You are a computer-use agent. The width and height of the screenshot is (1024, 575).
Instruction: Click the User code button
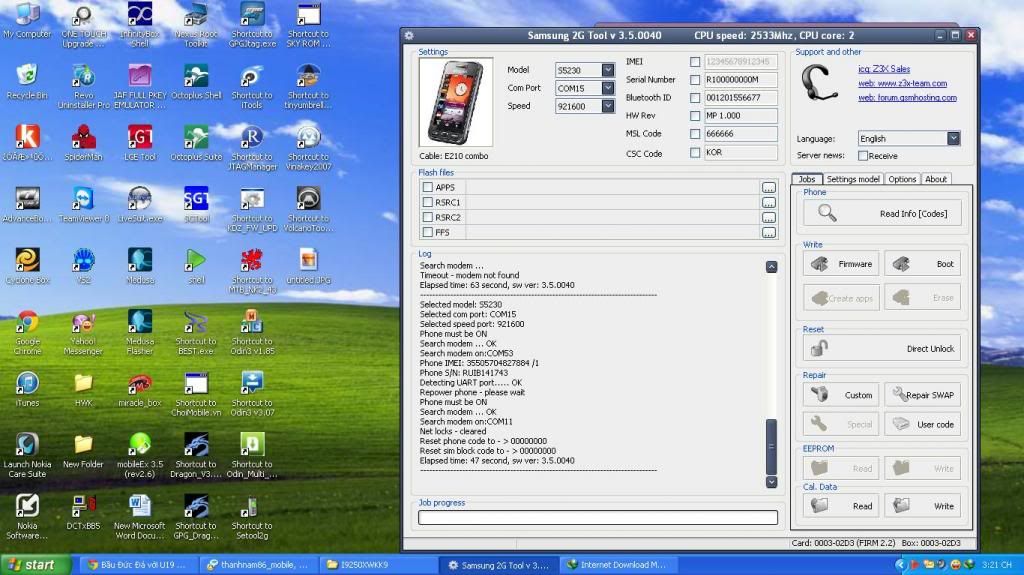click(x=922, y=424)
